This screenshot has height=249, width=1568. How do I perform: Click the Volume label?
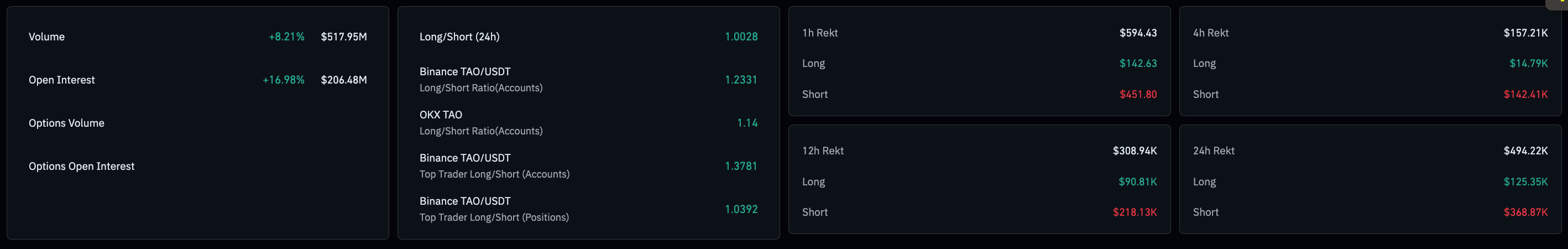coord(46,37)
